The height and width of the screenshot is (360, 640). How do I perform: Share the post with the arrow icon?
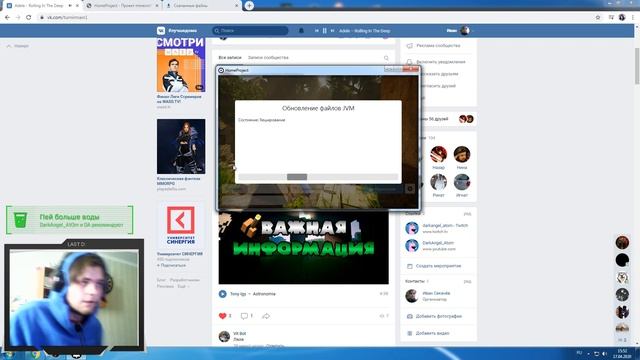pyautogui.click(x=266, y=316)
